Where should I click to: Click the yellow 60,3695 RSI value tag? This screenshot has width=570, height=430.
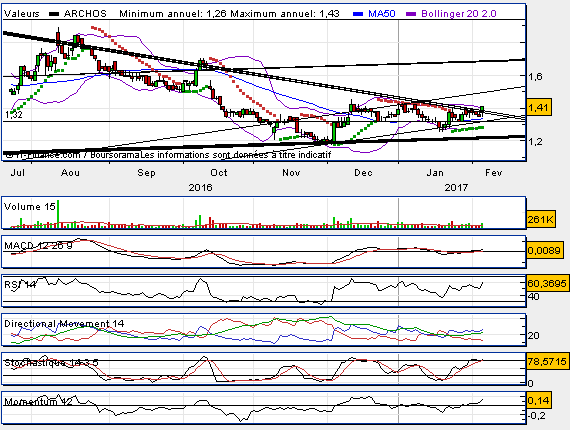547,283
